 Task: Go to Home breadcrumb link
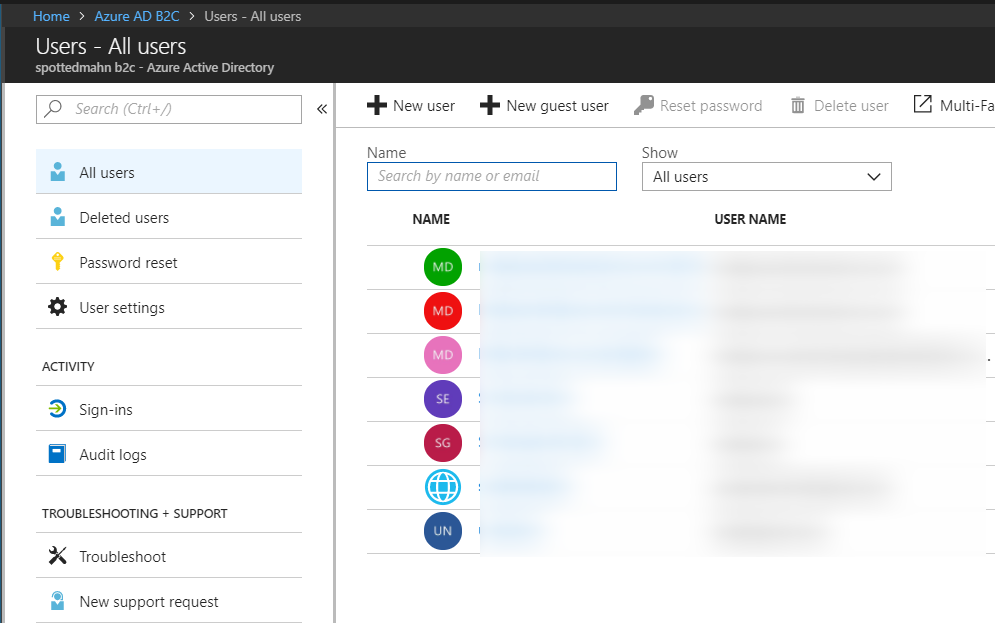[51, 16]
